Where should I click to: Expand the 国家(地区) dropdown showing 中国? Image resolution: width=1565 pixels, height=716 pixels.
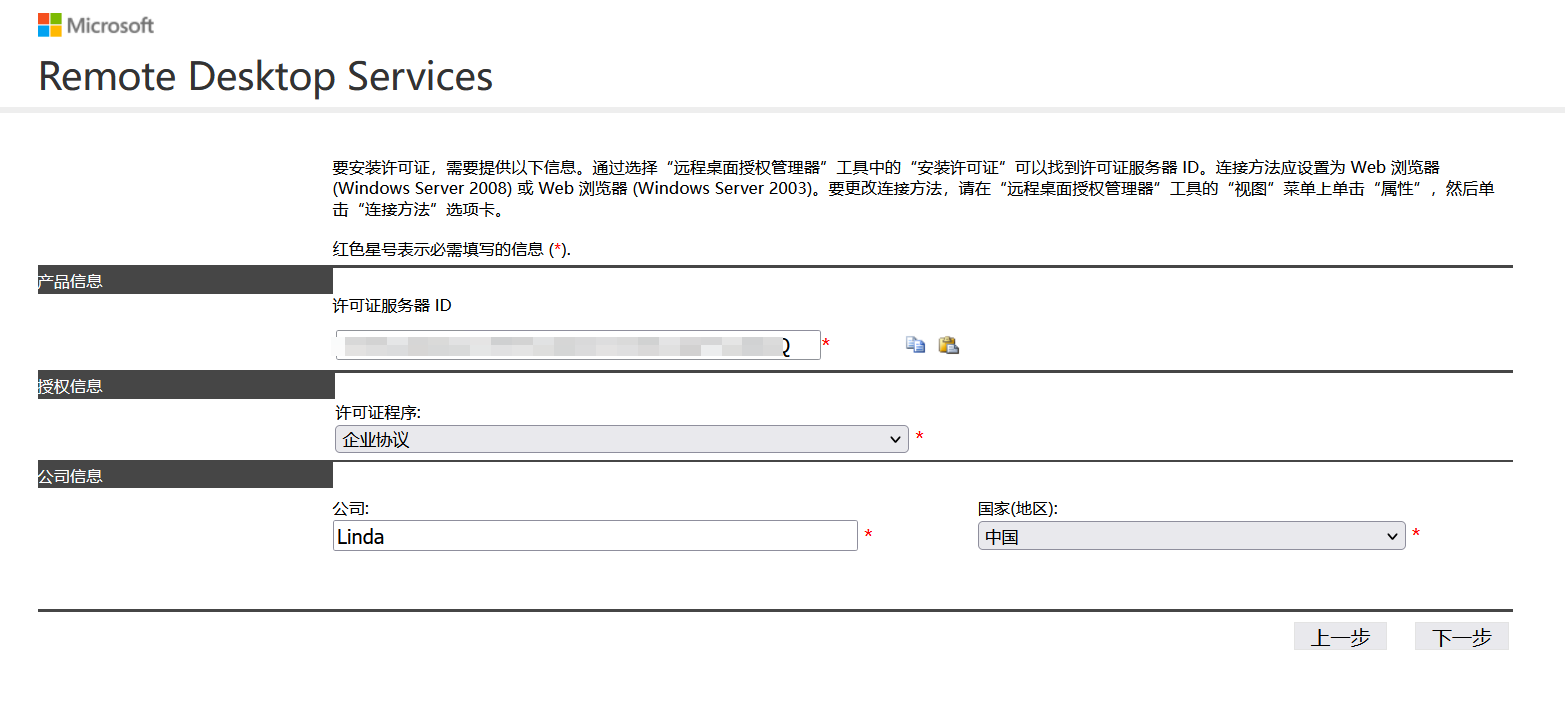[1191, 536]
